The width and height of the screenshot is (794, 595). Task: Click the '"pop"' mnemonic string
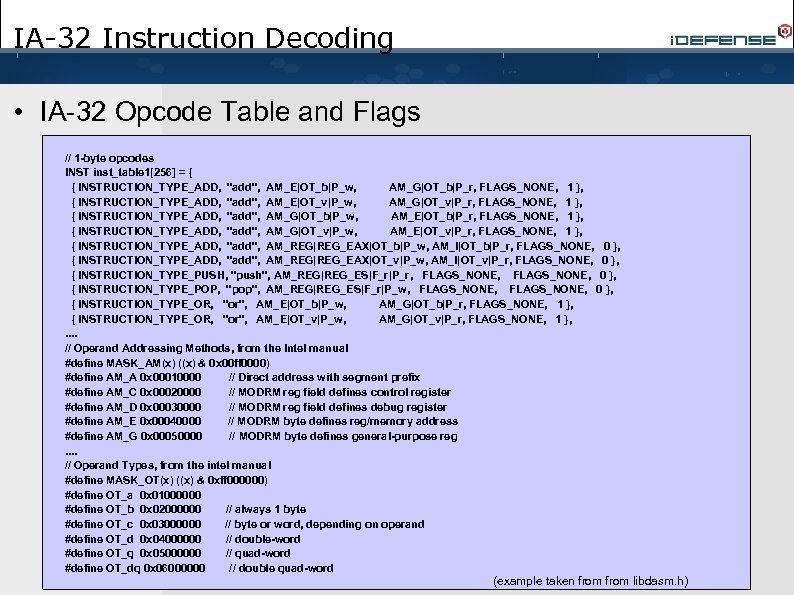(243, 290)
